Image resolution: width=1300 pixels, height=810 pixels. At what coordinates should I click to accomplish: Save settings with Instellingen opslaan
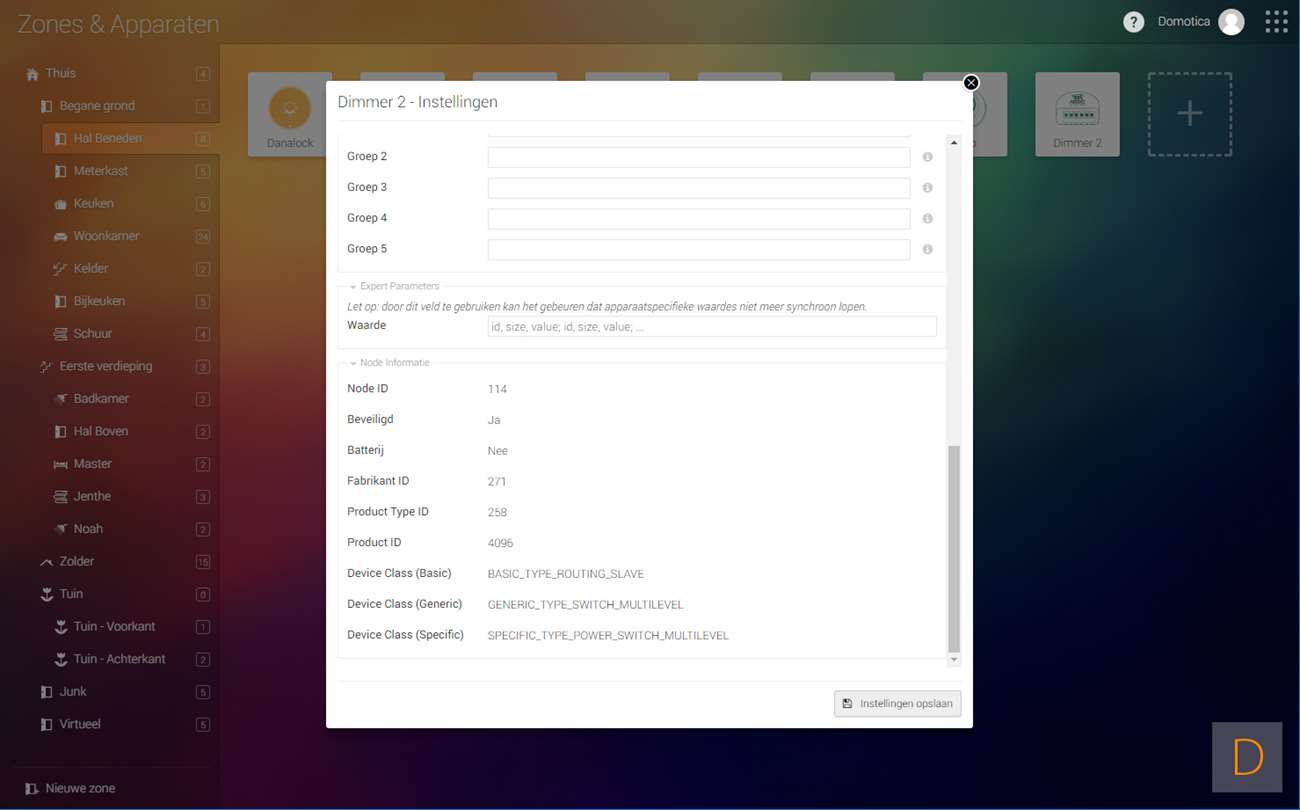click(898, 704)
